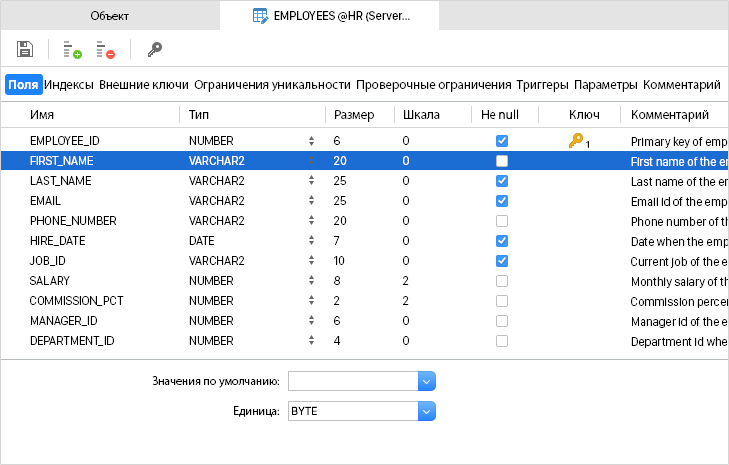Change type of HIRE_DATE via arrows
This screenshot has width=729, height=465.
pos(311,241)
